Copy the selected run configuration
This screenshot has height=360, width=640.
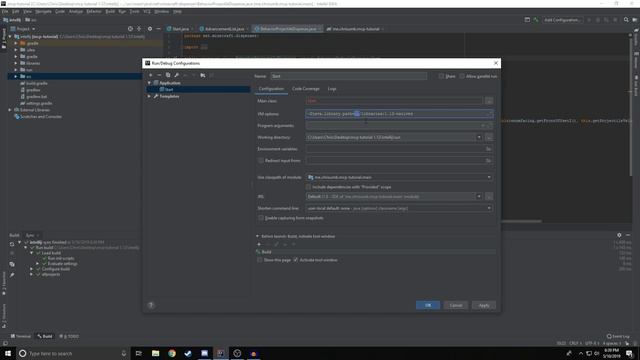coord(168,75)
